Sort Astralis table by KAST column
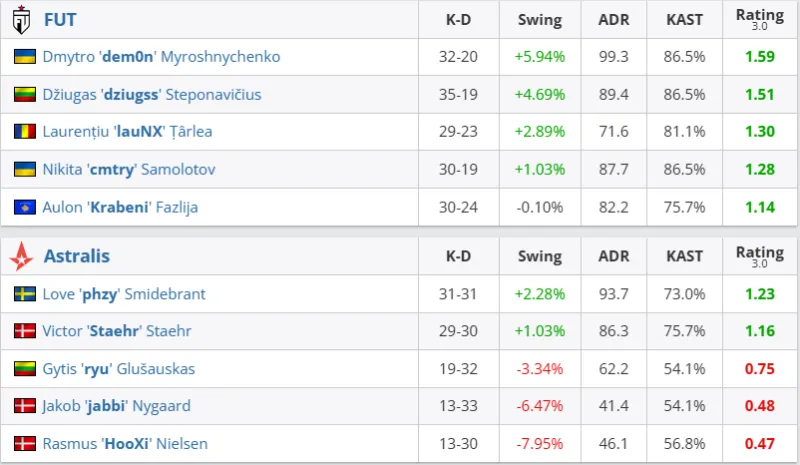Screen dimensions: 800x465 coord(684,257)
